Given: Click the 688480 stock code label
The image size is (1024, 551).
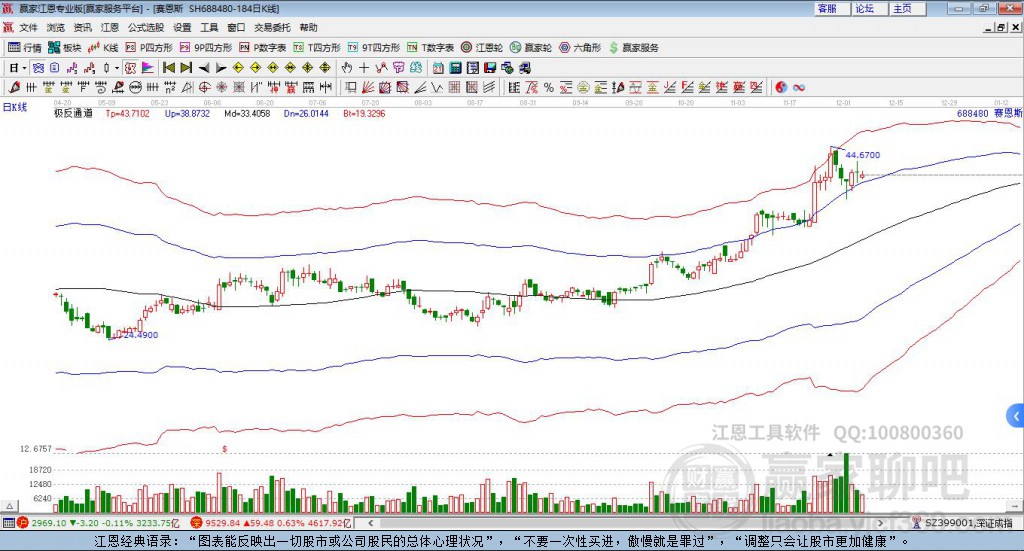Looking at the screenshot, I should 972,114.
